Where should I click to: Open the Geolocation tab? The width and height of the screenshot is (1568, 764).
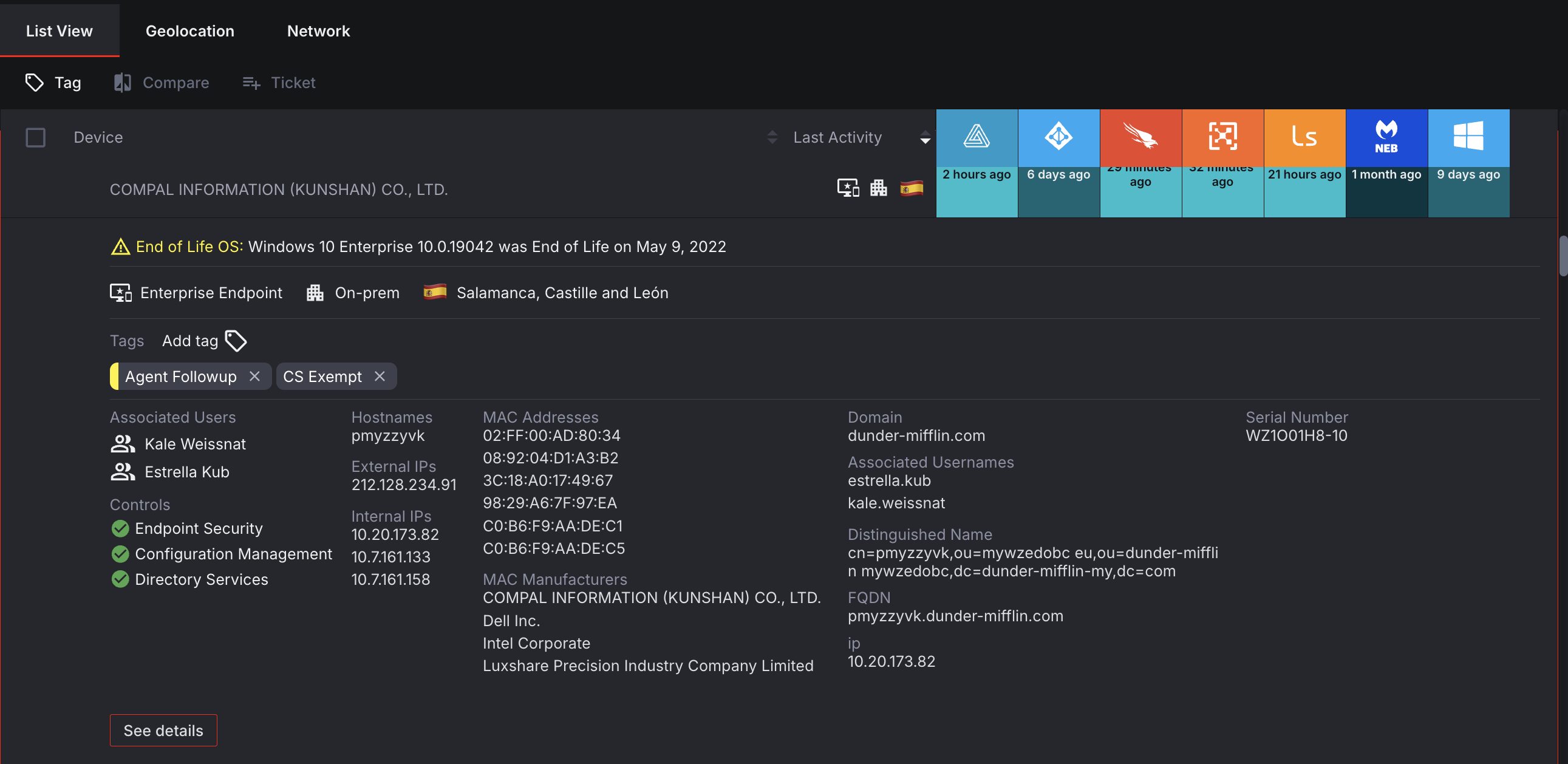(190, 30)
